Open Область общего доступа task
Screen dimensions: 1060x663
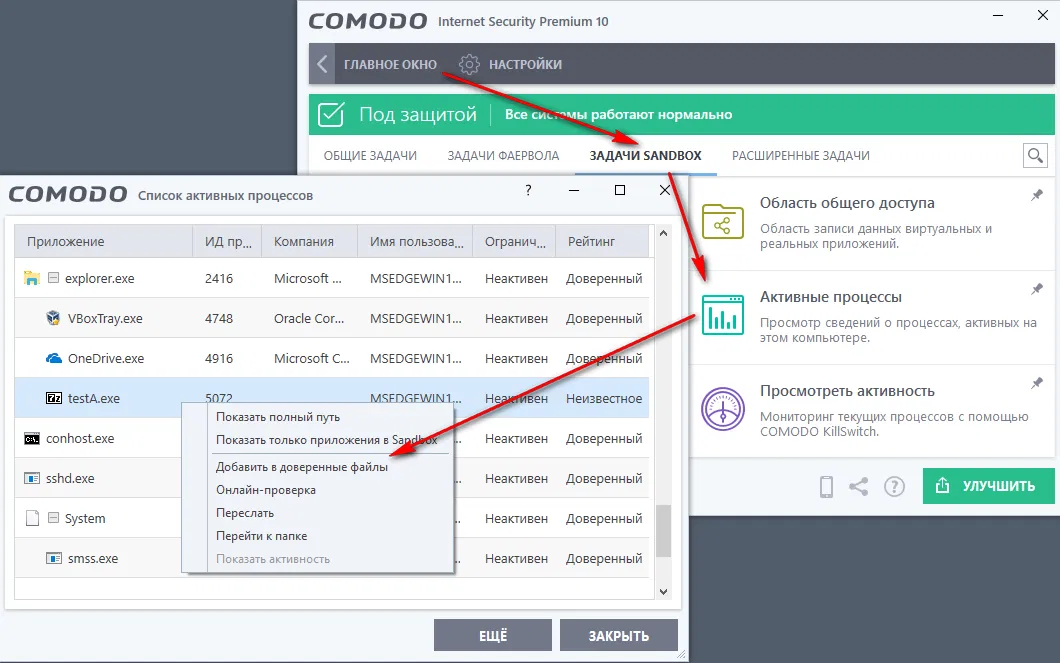click(847, 203)
